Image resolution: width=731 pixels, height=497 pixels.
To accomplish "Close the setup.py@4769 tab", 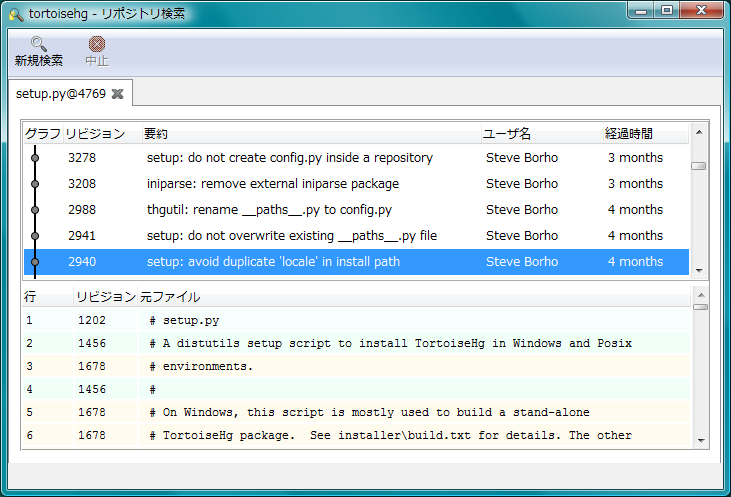I will point(117,94).
